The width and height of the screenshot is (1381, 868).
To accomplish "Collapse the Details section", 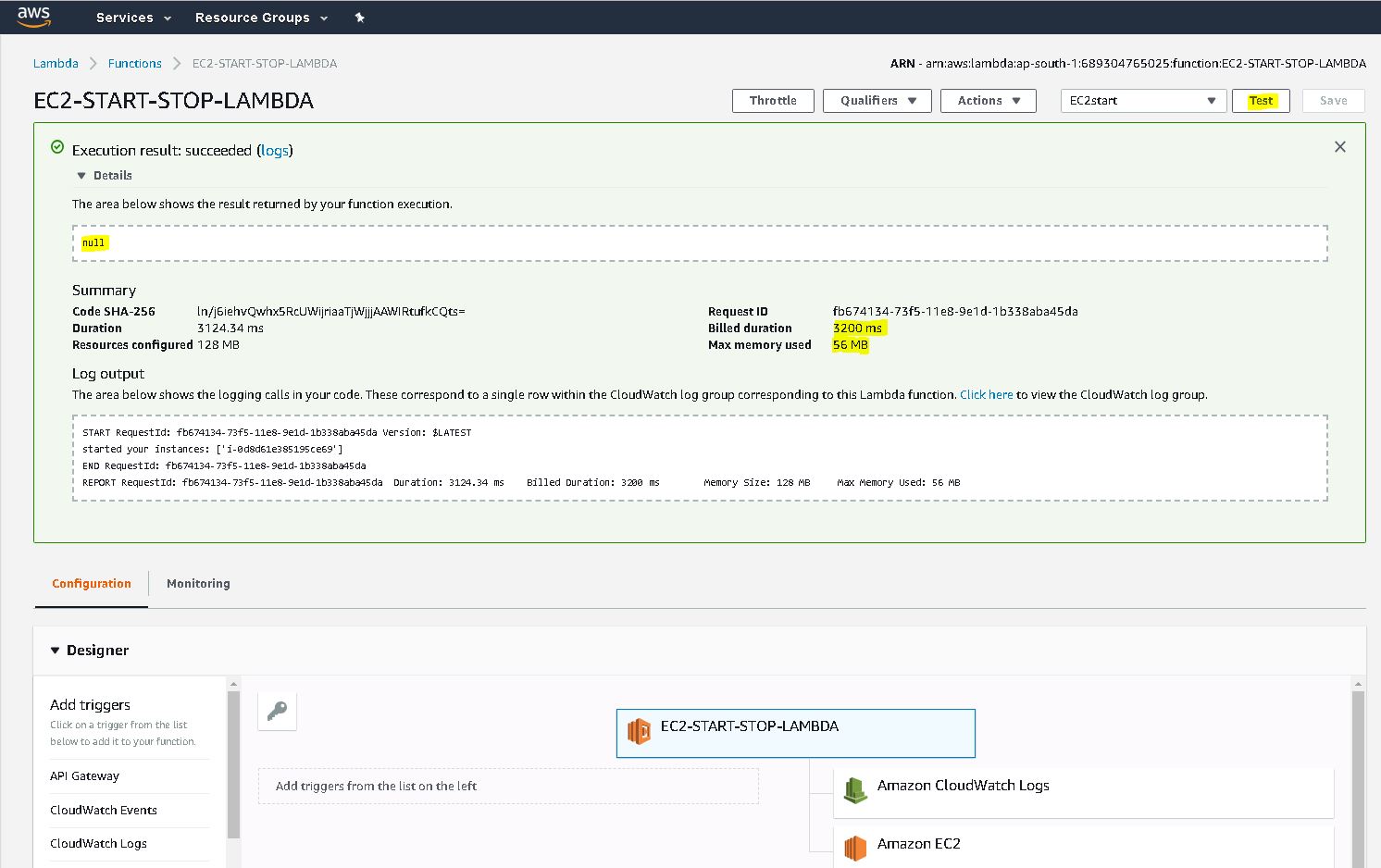I will click(81, 176).
